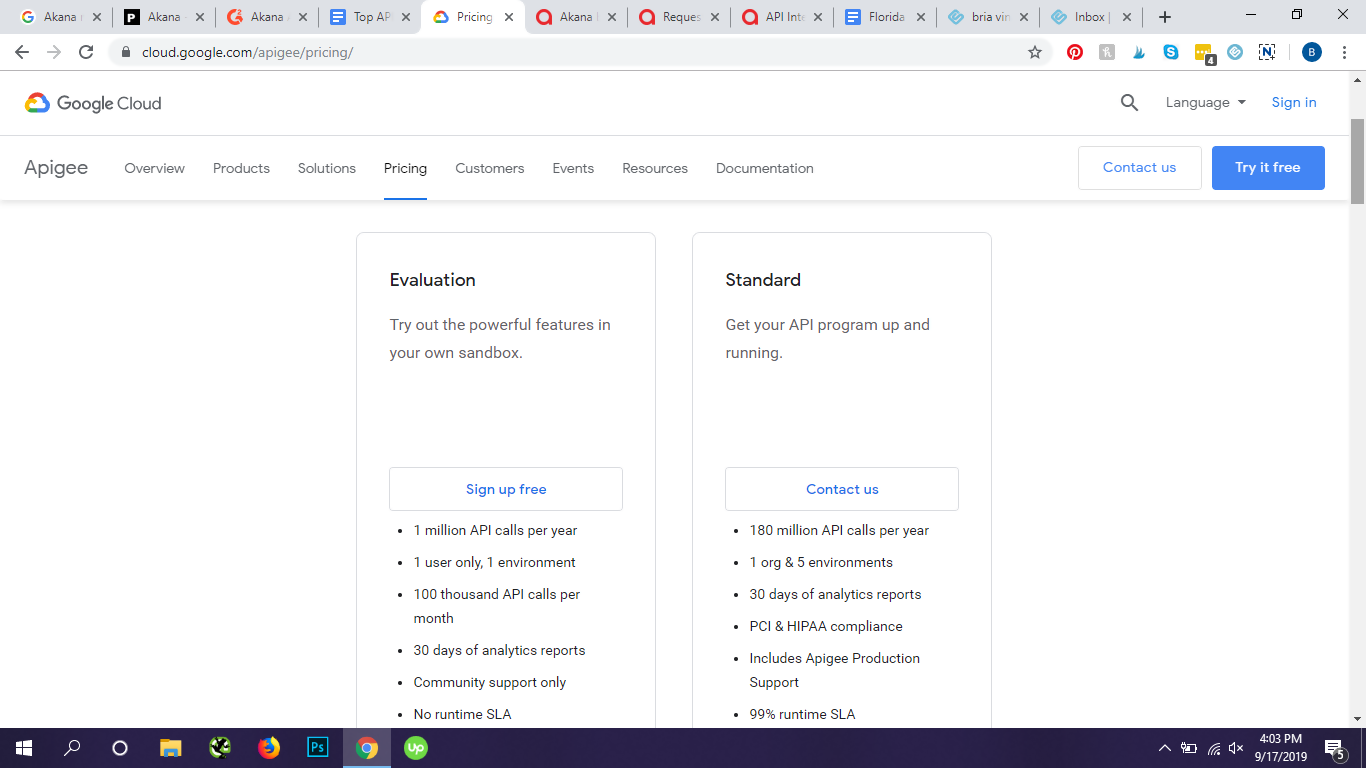Screen dimensions: 1366x768
Task: Click the Google Cloud logo
Action: click(x=93, y=103)
